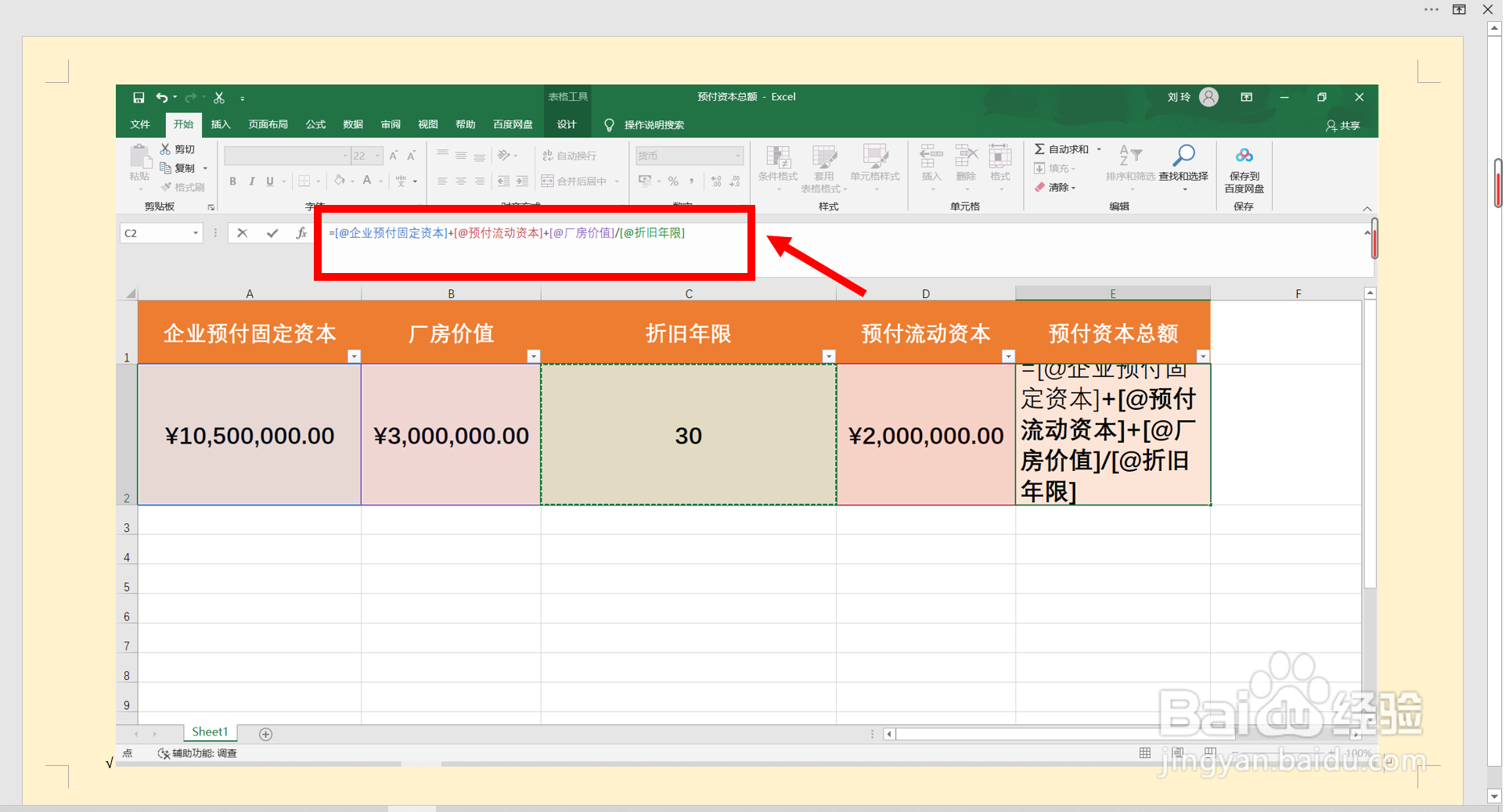Click the Paste clipboard icon
Viewport: 1509px width, 812px height.
pyautogui.click(x=139, y=156)
